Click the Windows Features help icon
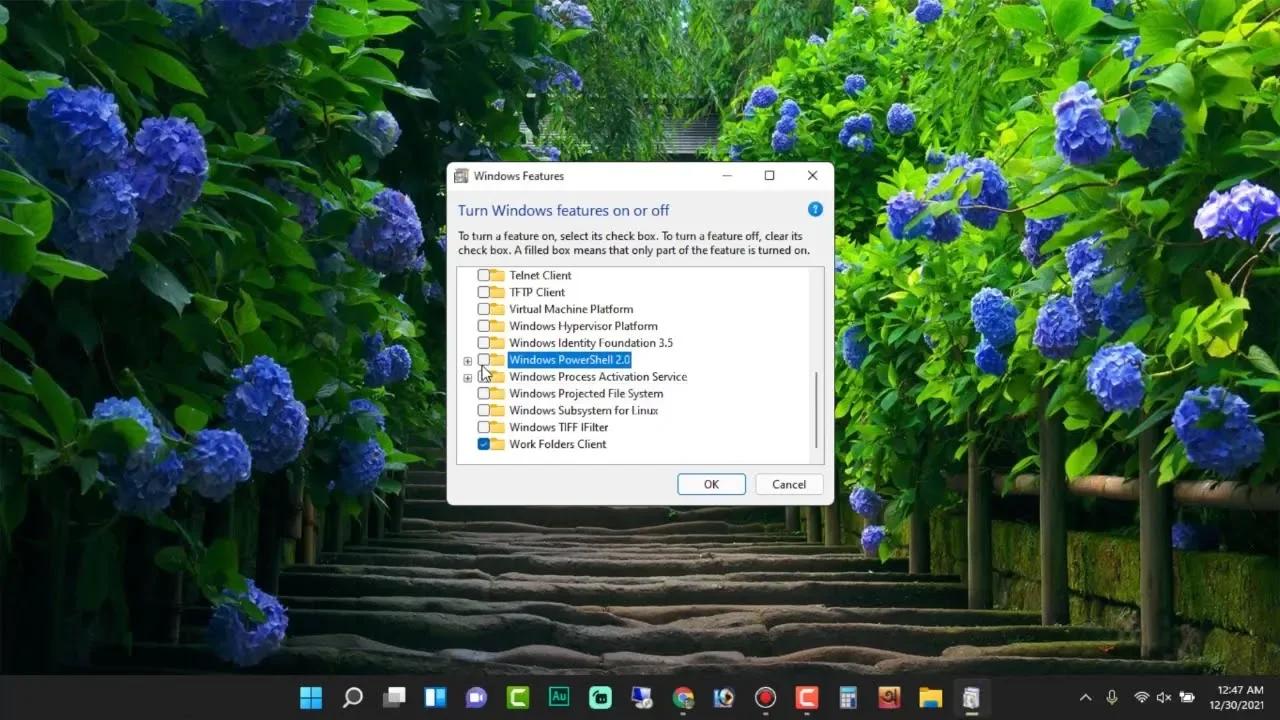 (815, 209)
